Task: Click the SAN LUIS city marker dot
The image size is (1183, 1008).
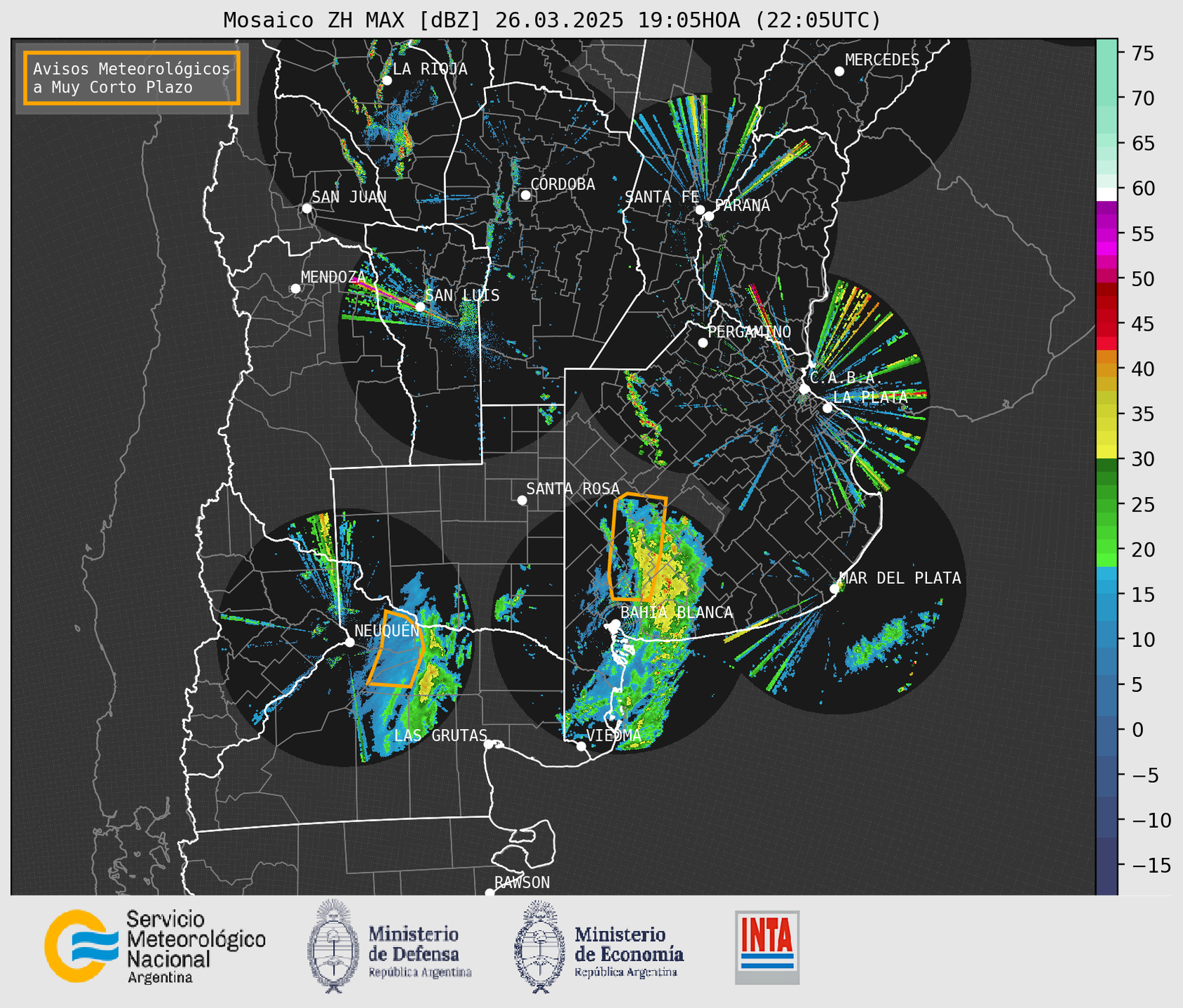Action: point(420,306)
